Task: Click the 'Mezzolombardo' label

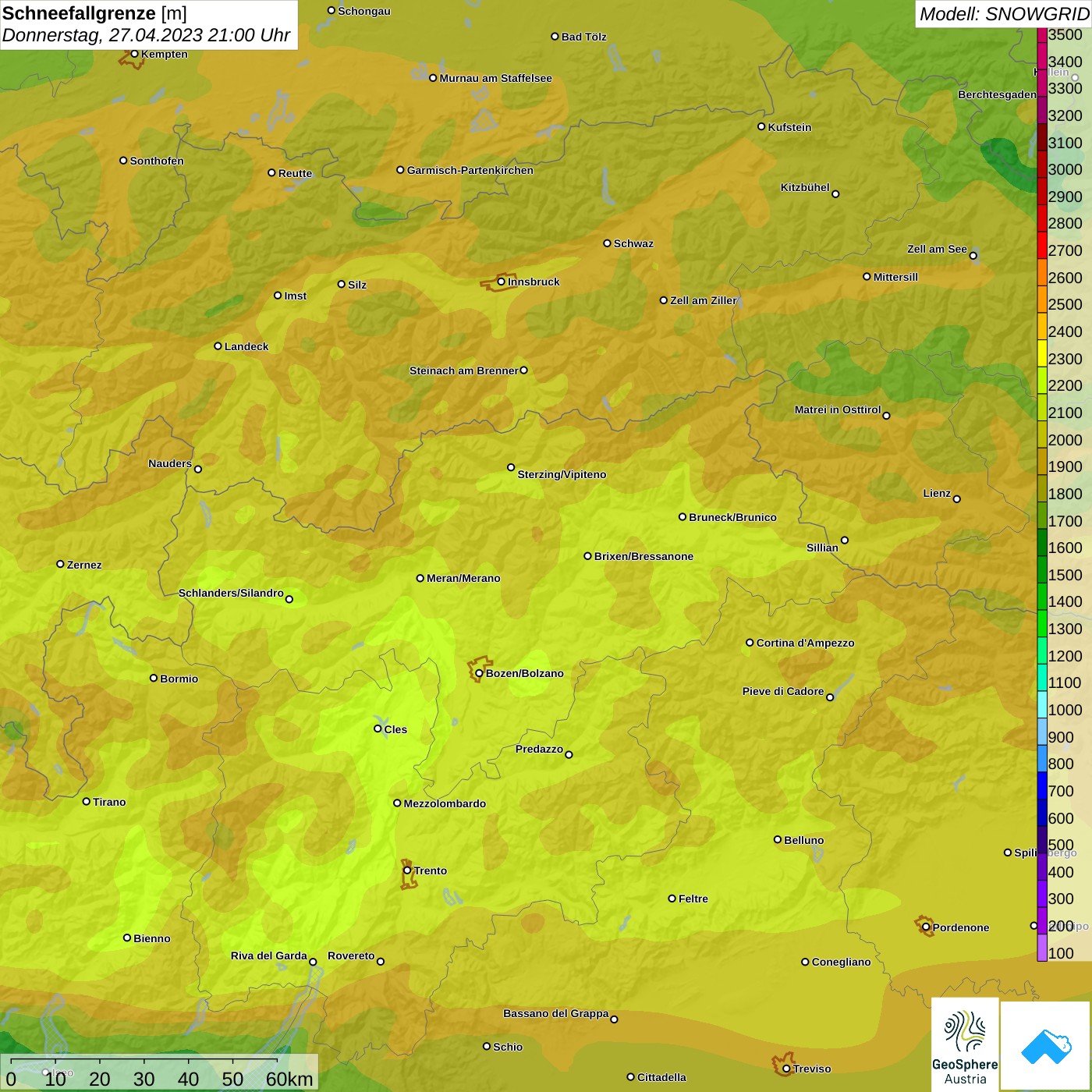Action: click(x=445, y=803)
